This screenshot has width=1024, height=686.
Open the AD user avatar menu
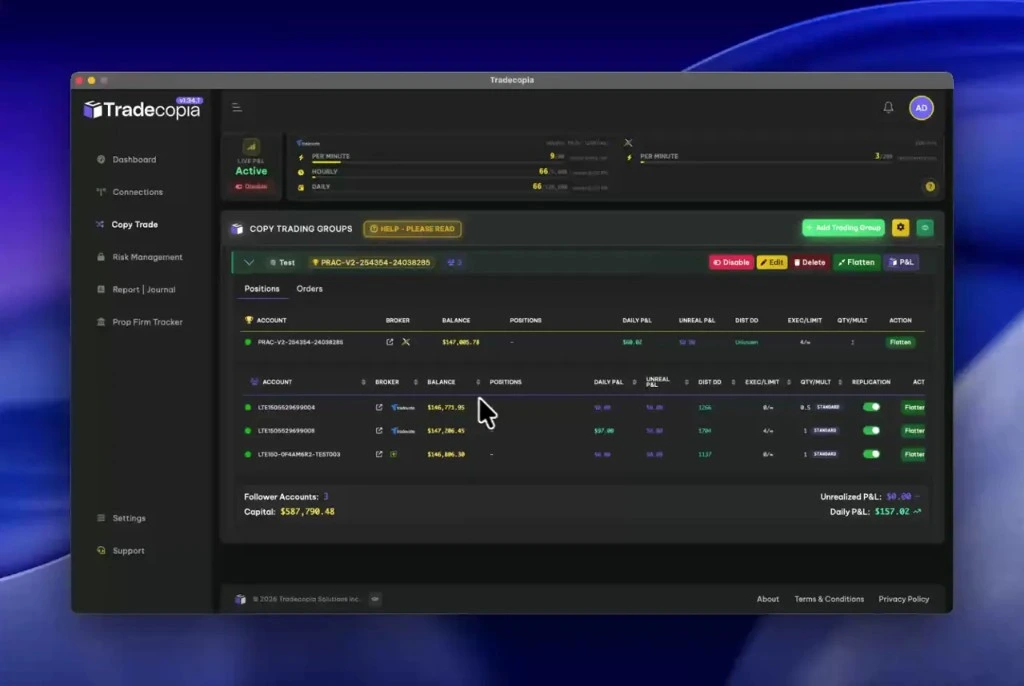(921, 108)
